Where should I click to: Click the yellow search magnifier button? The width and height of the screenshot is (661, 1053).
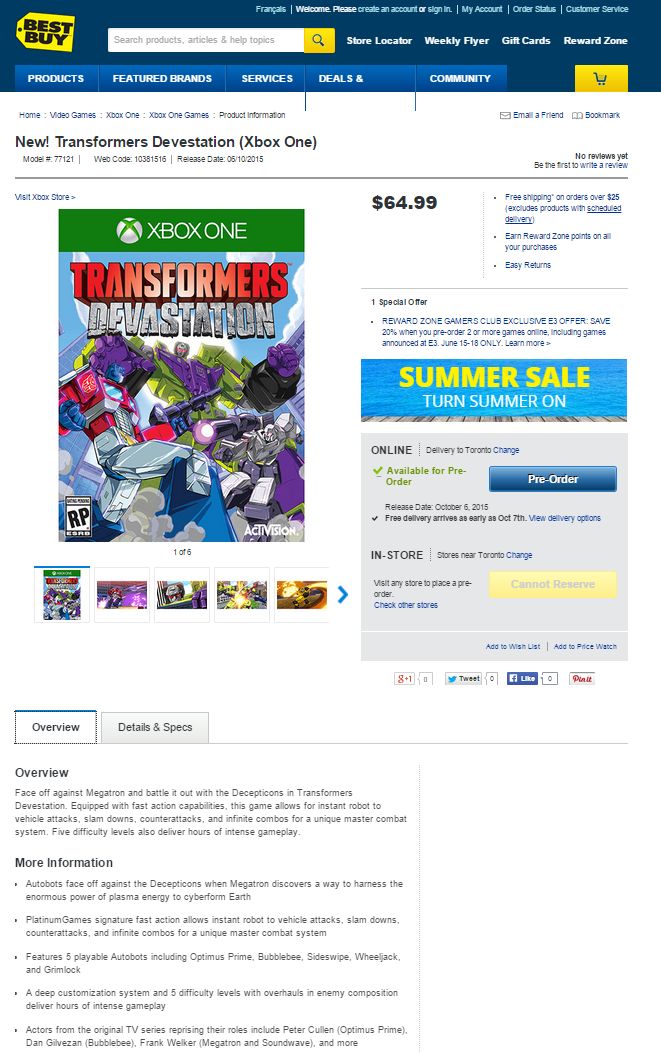click(x=319, y=40)
